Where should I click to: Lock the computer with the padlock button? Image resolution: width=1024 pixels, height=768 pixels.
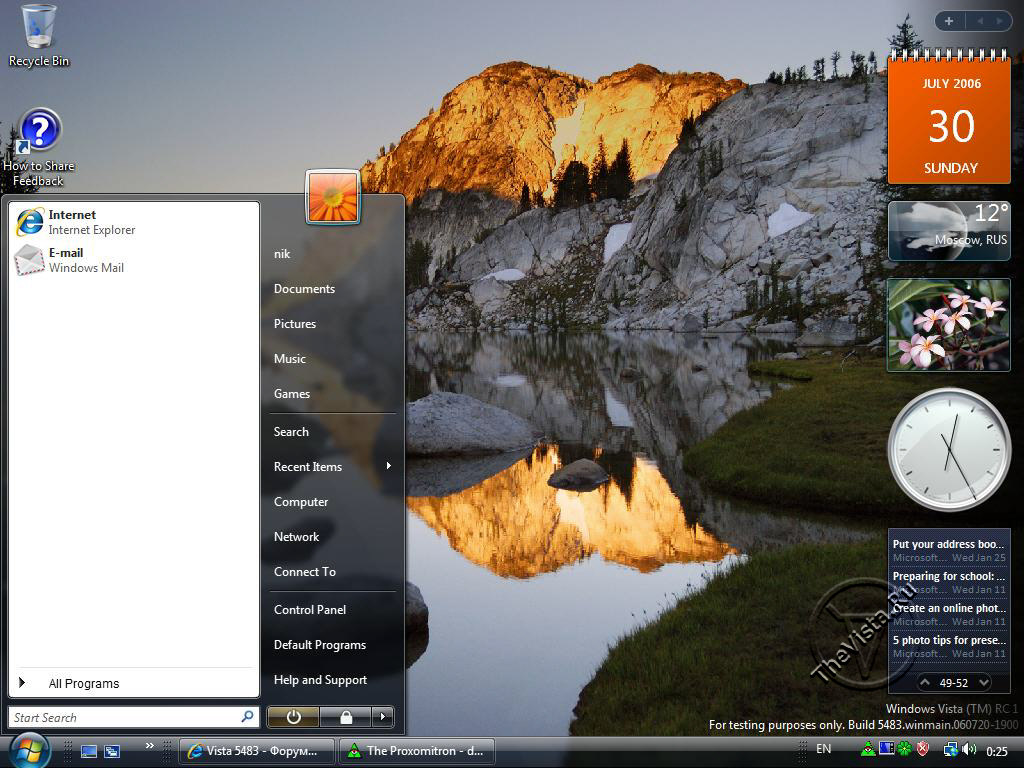[345, 717]
